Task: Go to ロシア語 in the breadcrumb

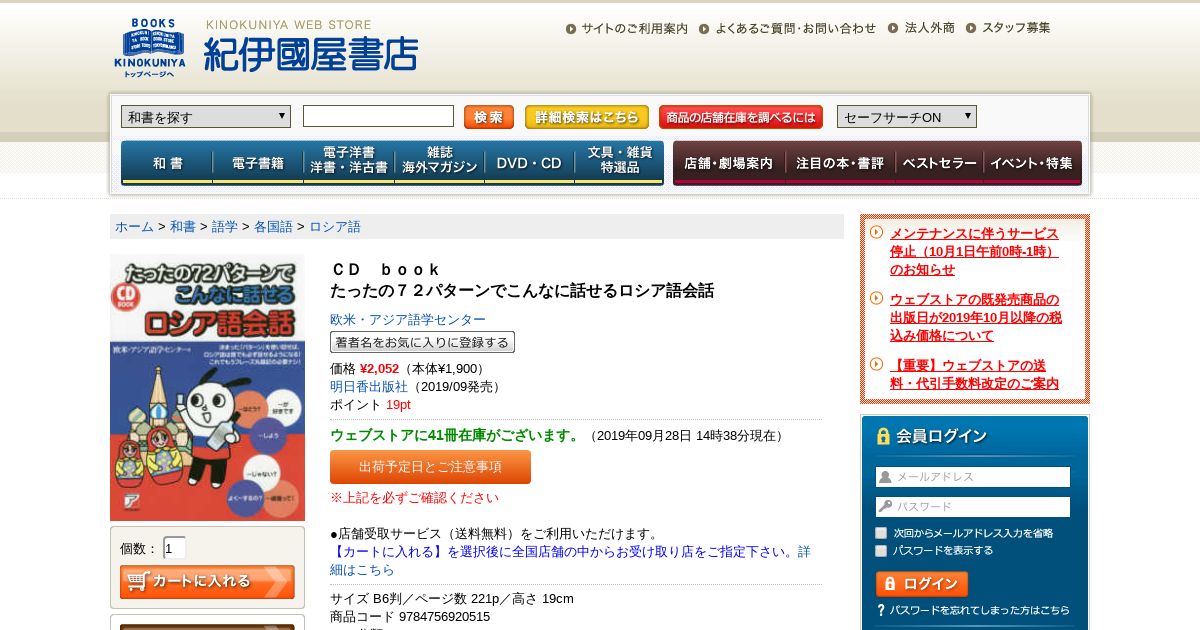Action: point(335,227)
